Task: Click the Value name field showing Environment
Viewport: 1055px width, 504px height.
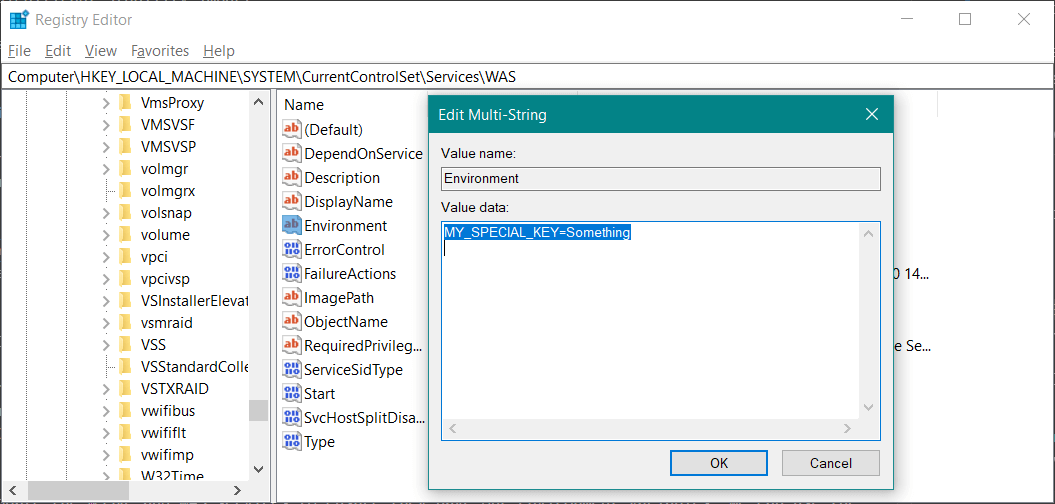Action: 661,178
